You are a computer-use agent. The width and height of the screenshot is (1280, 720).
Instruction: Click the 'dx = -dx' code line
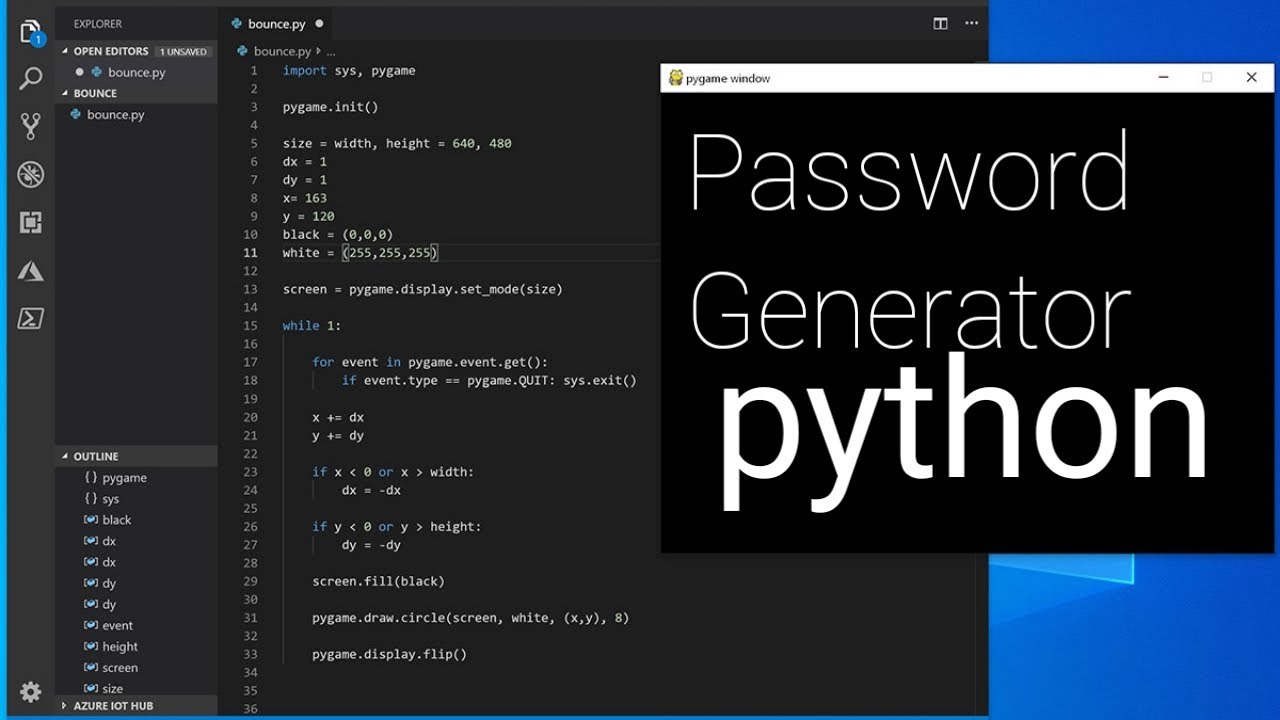pos(372,490)
